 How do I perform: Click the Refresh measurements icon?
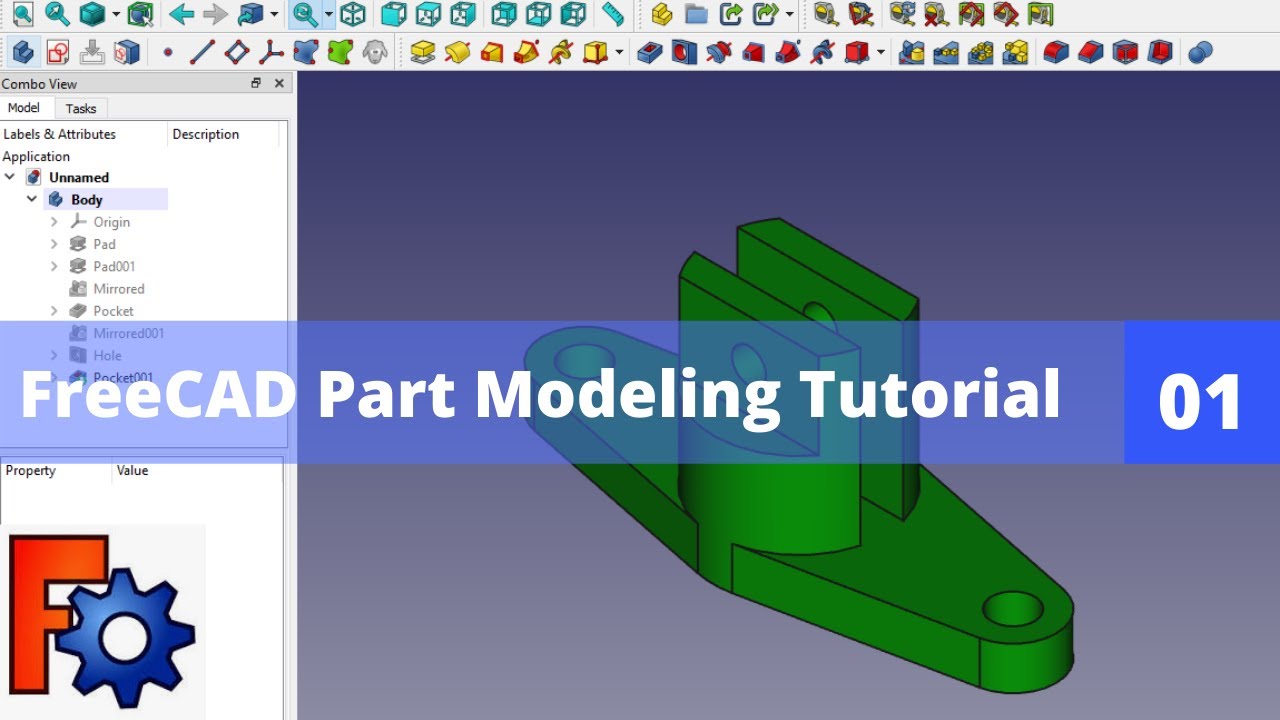[x=902, y=14]
